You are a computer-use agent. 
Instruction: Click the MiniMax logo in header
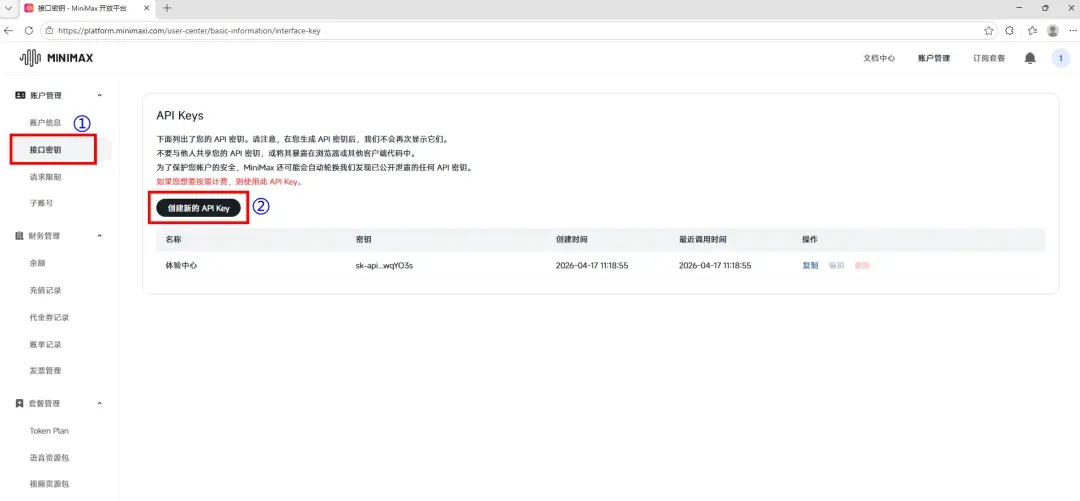(56, 59)
